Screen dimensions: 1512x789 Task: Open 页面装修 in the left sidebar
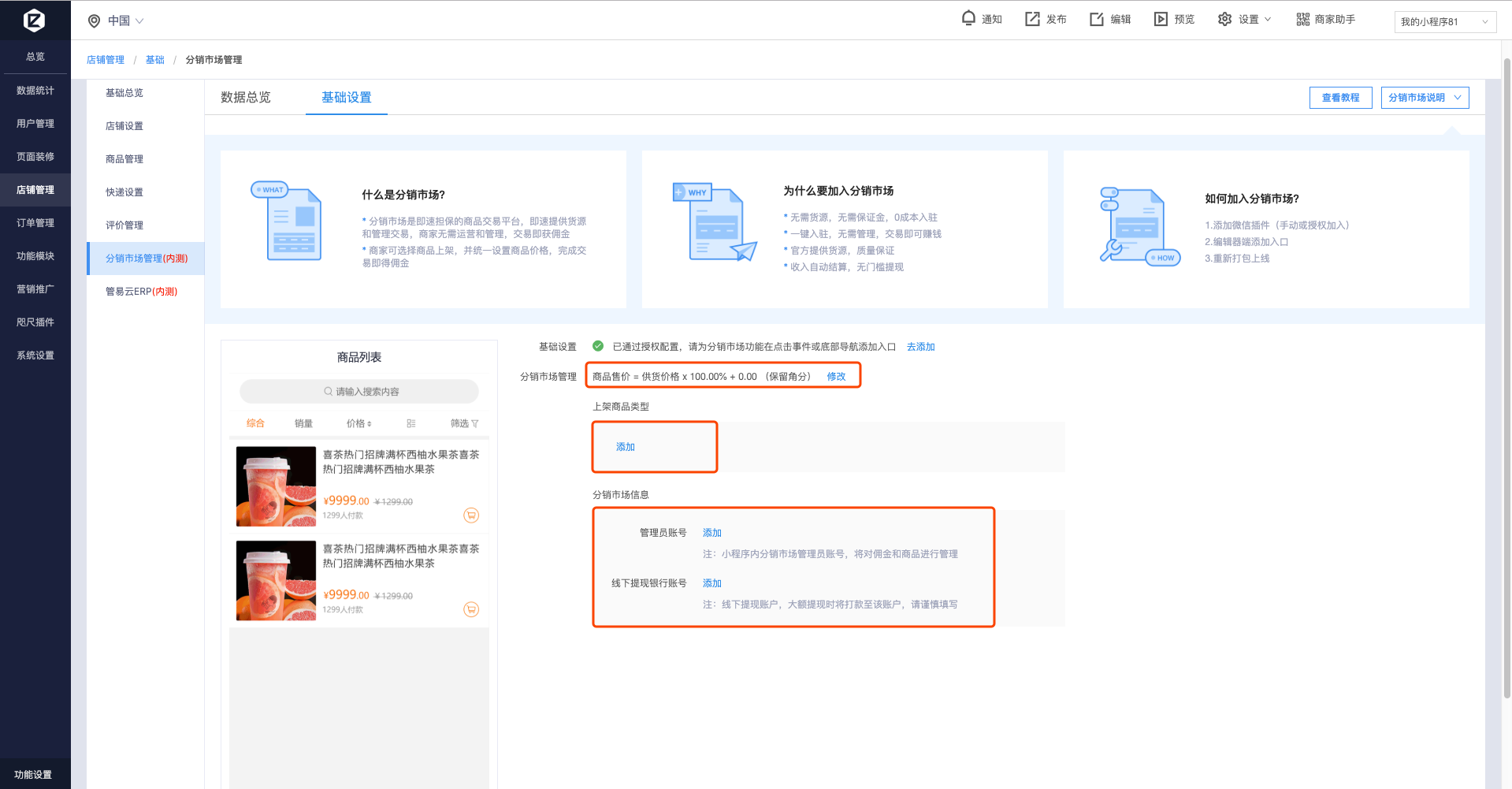click(35, 157)
